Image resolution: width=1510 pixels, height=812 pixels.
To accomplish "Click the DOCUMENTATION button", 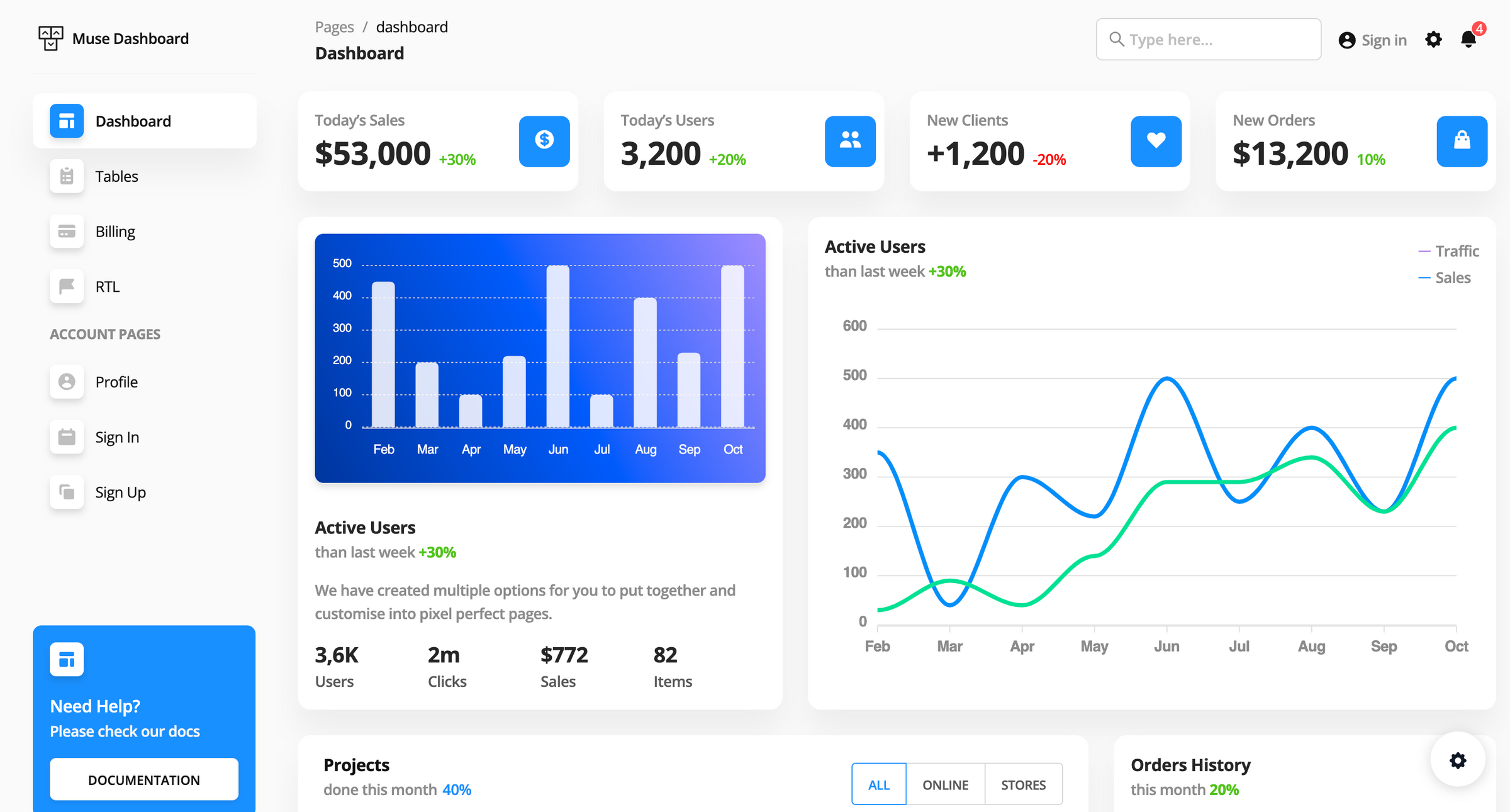I will point(144,779).
